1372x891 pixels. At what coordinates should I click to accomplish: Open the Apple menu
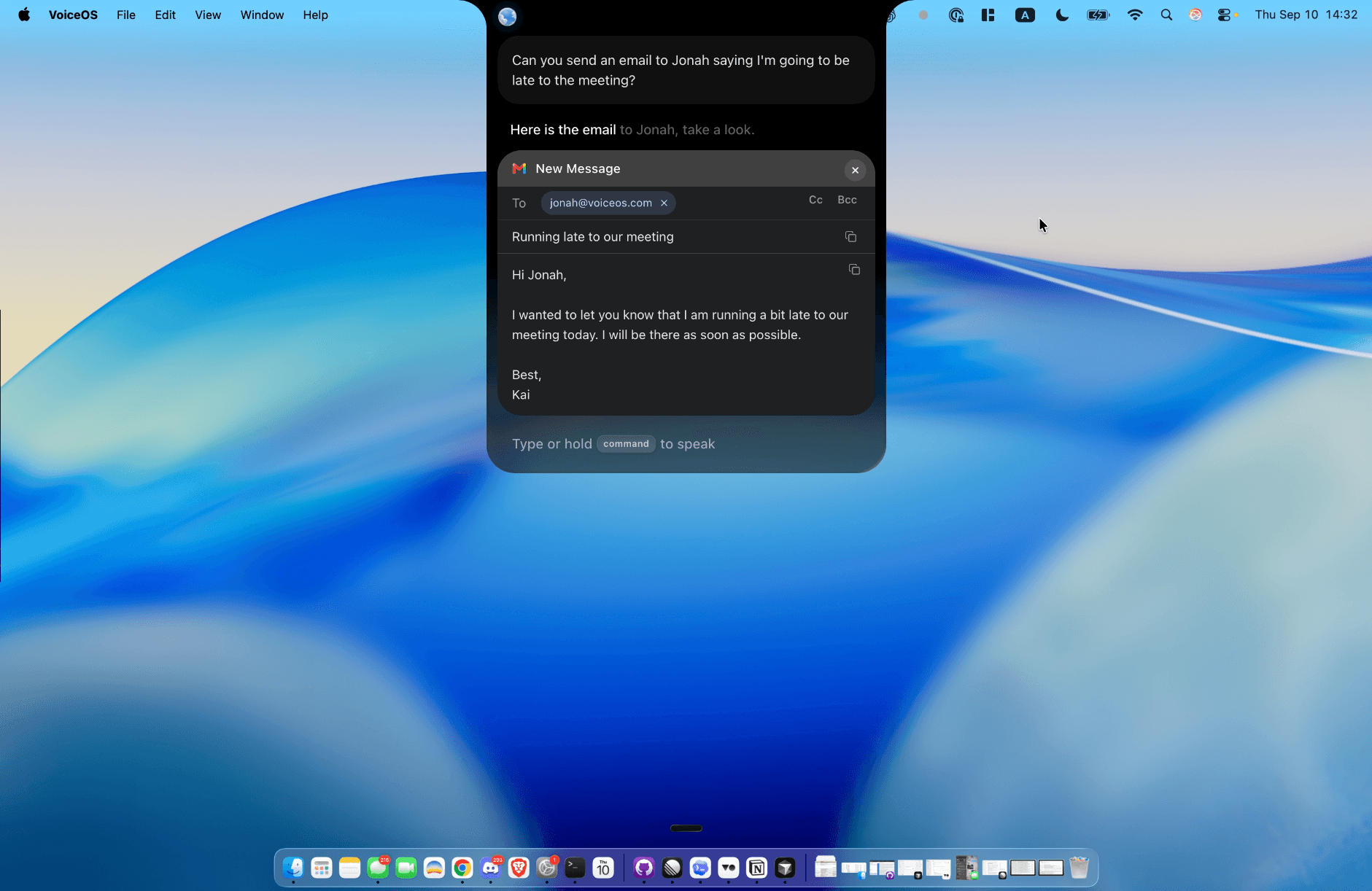[x=24, y=15]
